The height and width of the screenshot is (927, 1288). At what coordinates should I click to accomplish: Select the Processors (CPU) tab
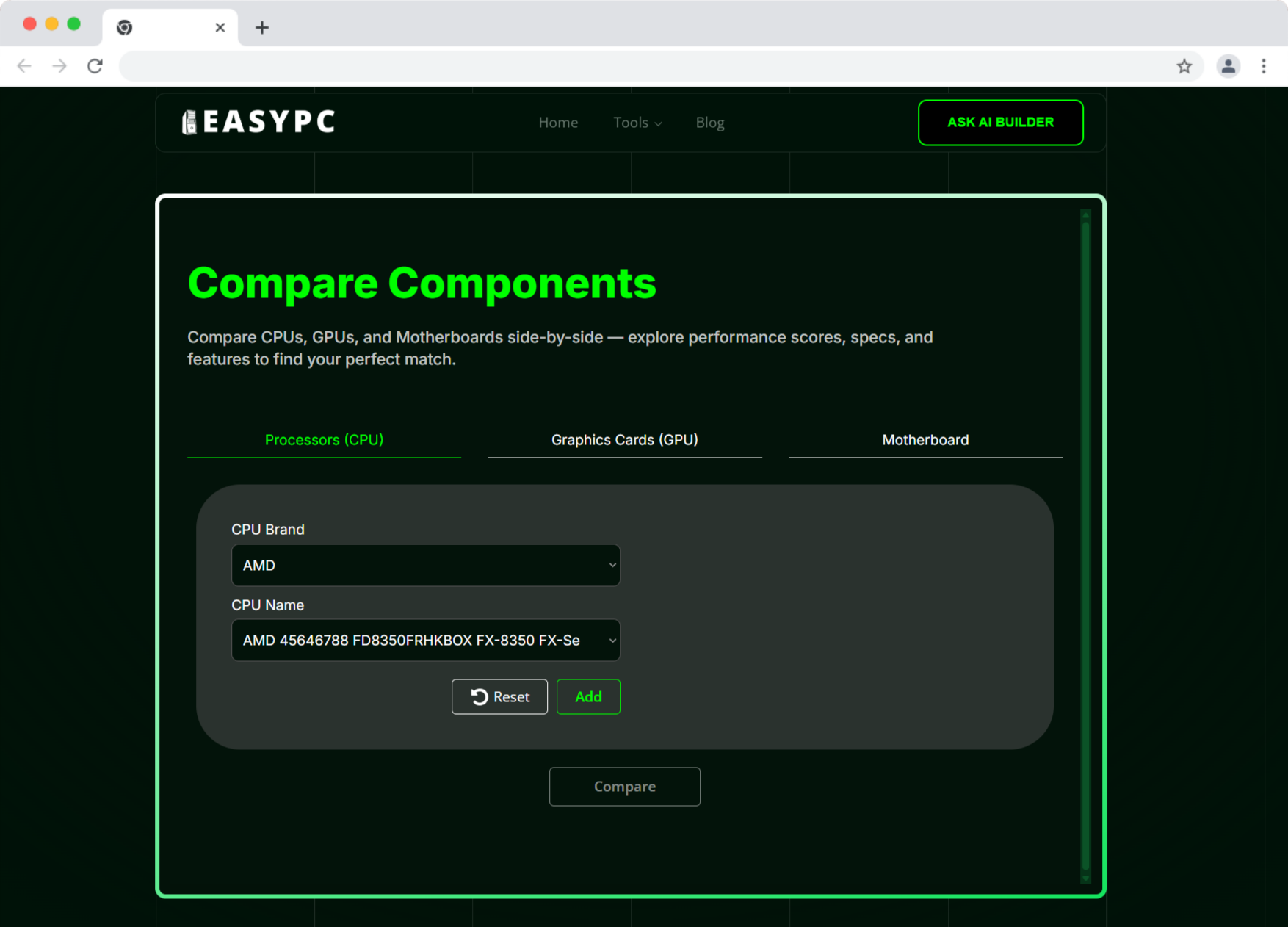pos(324,440)
